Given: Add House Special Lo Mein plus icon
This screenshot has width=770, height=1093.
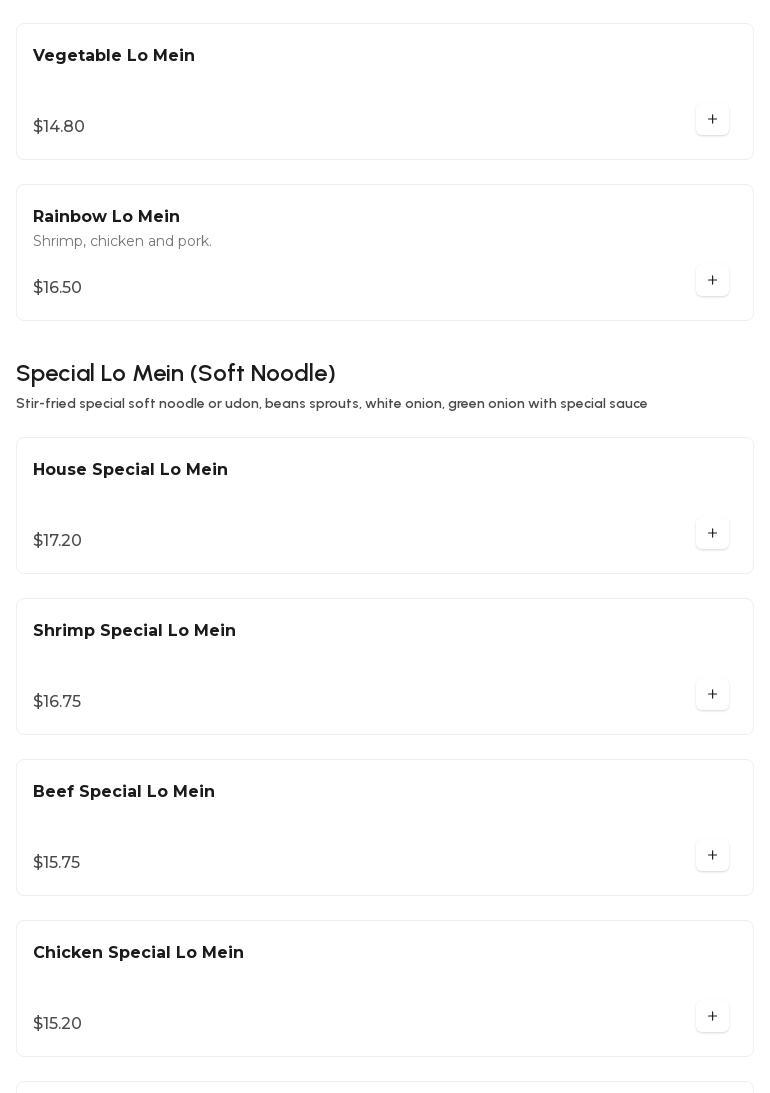Looking at the screenshot, I should (x=712, y=534).
